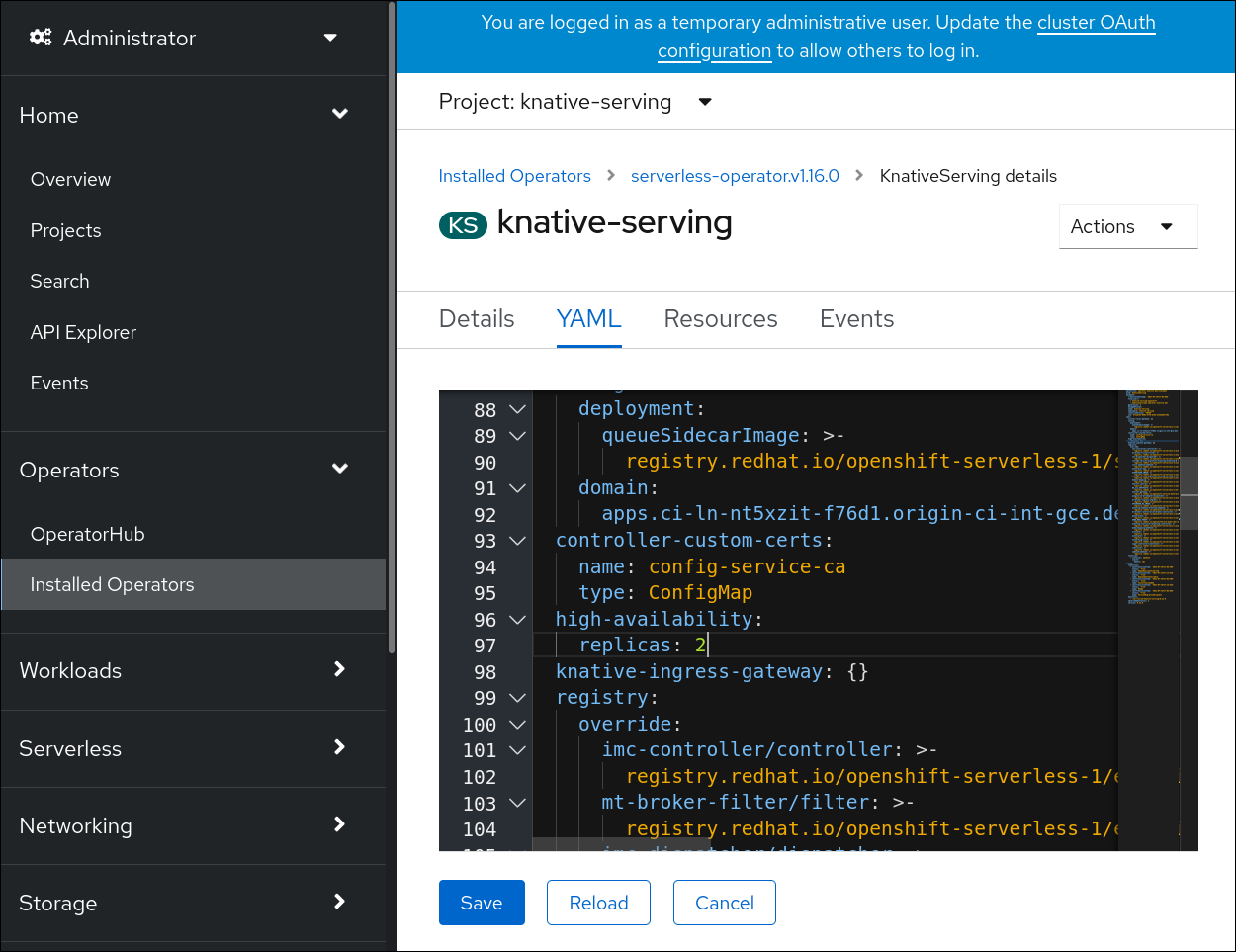Open the Actions dropdown menu
Viewport: 1236px width, 952px height.
tap(1127, 226)
